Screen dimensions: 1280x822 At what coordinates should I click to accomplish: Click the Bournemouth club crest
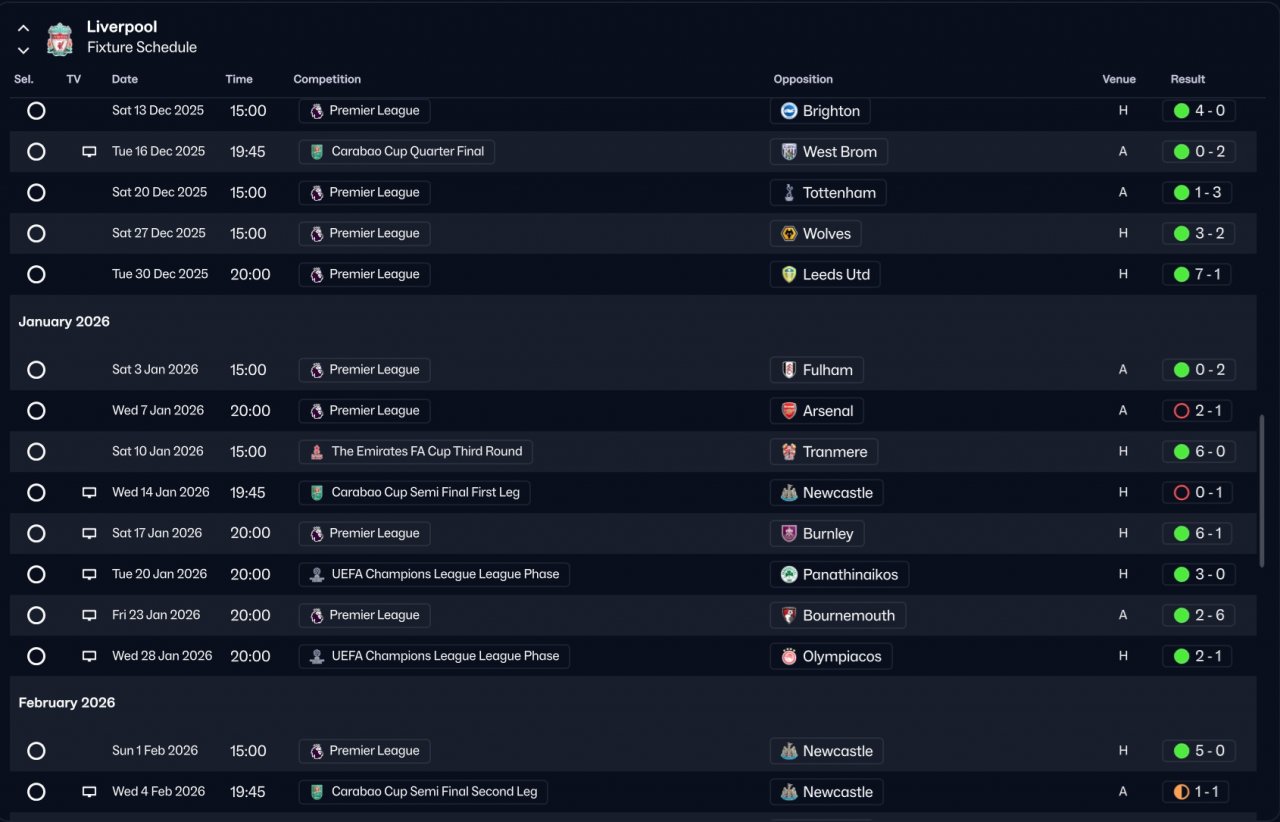coord(789,616)
